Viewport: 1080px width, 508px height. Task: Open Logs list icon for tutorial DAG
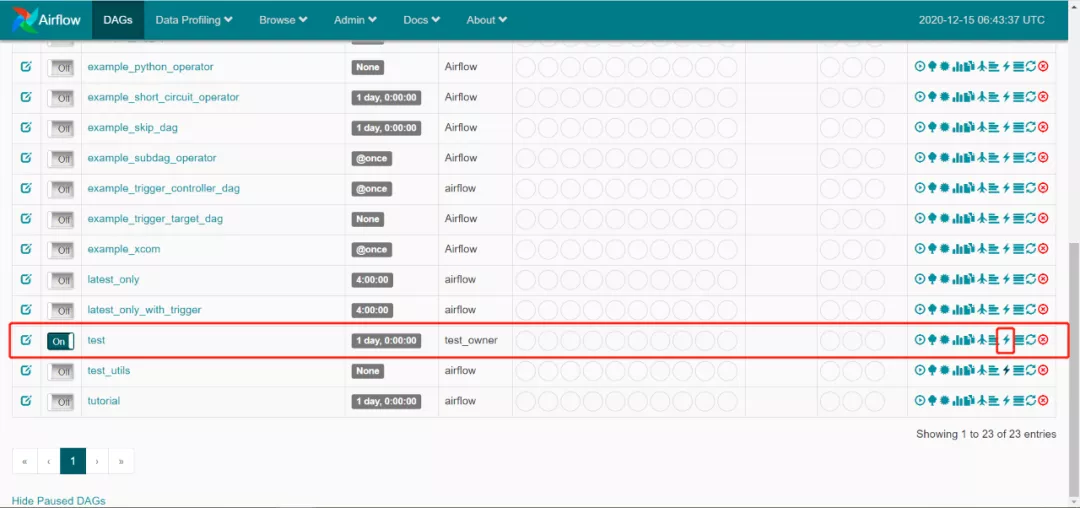point(1019,401)
